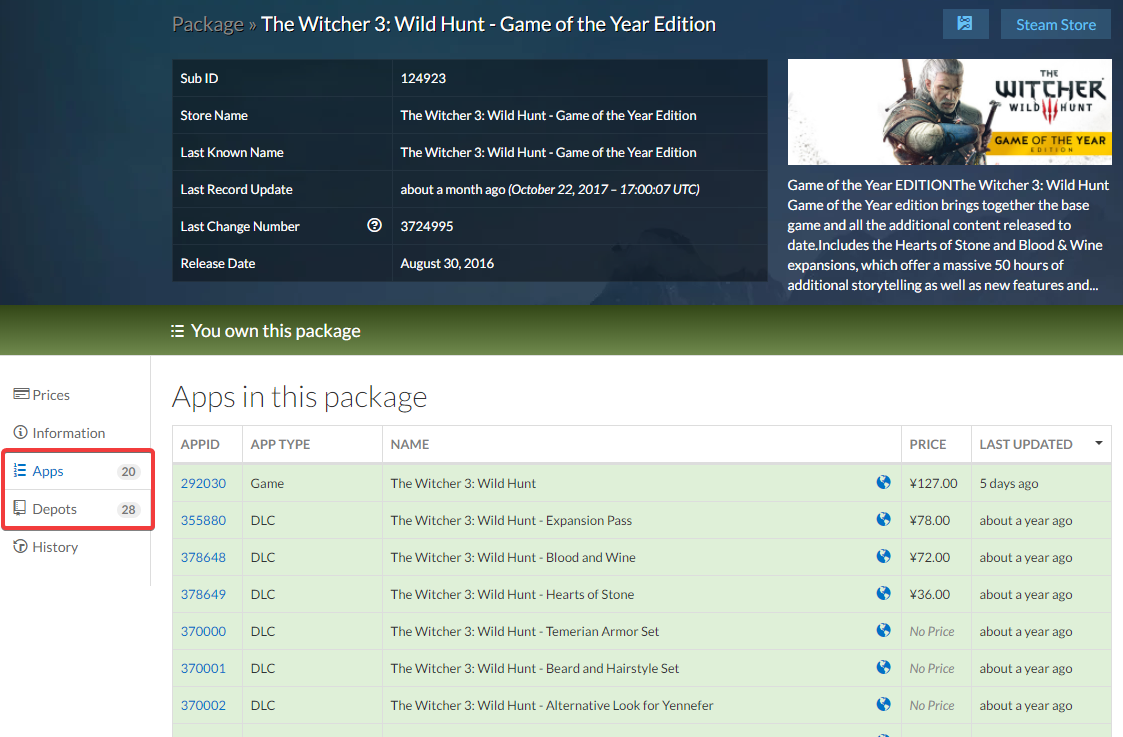This screenshot has width=1123, height=737.
Task: Click the list icon beside You own this package
Action: [x=177, y=331]
